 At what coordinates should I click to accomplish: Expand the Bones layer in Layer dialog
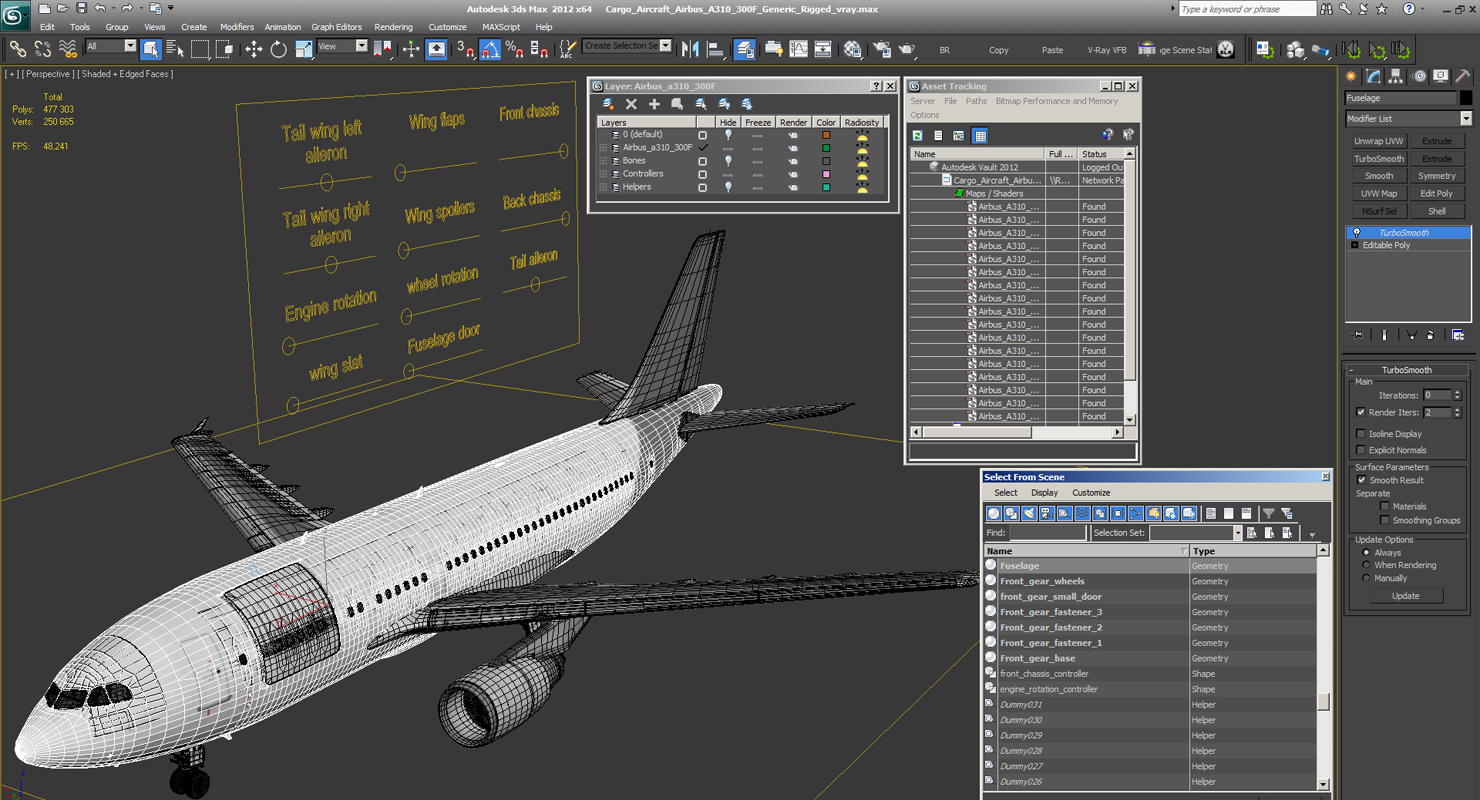[603, 161]
